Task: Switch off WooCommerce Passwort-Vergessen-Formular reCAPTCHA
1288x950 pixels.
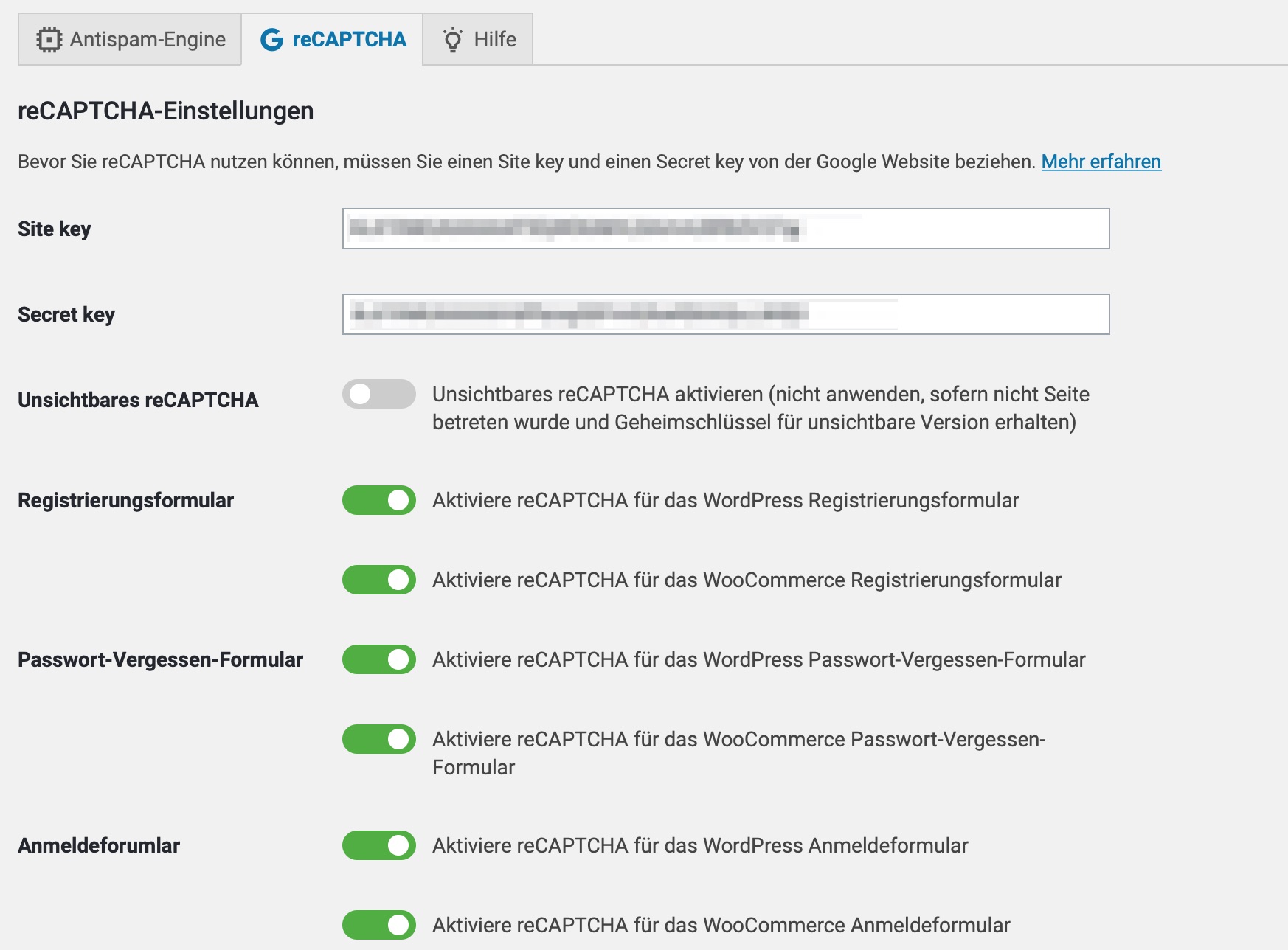Action: 379,739
